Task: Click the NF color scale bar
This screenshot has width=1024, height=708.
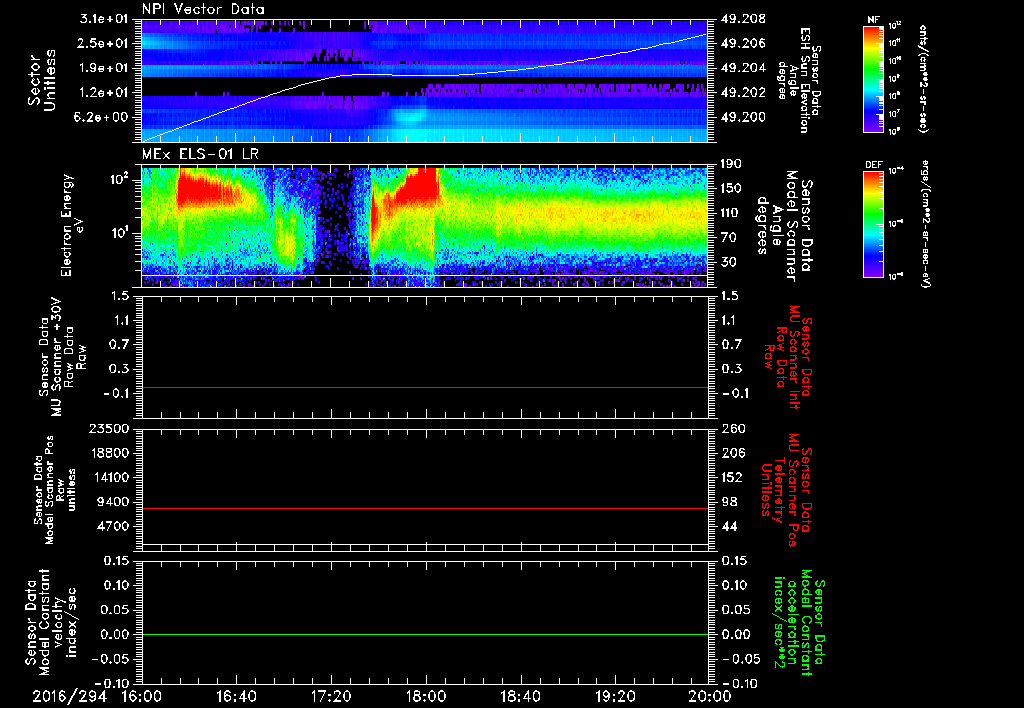Action: (x=873, y=79)
